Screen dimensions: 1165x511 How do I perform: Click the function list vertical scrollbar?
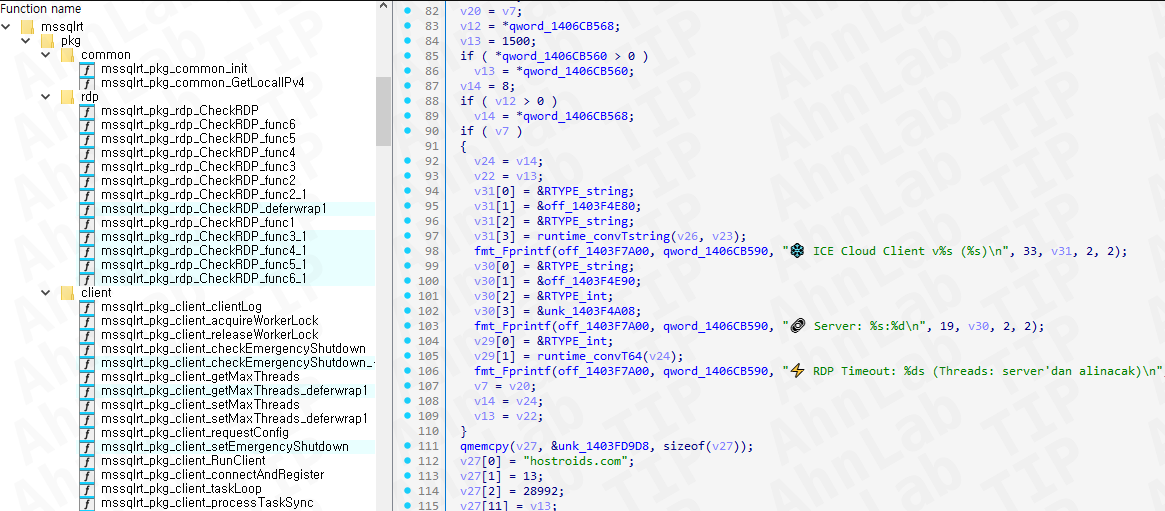(383, 110)
